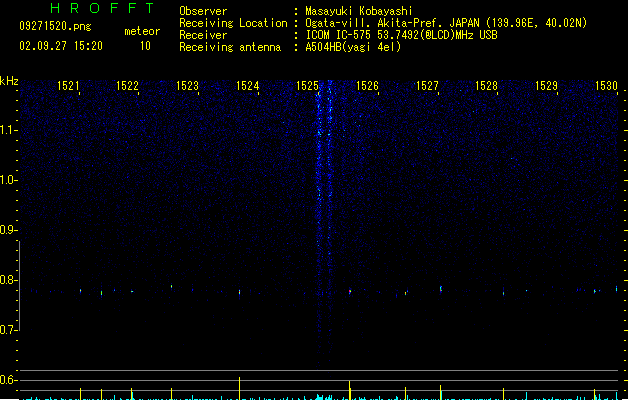Click observer name Masayuki Kobayashi
The height and width of the screenshot is (400, 629).
(359, 11)
